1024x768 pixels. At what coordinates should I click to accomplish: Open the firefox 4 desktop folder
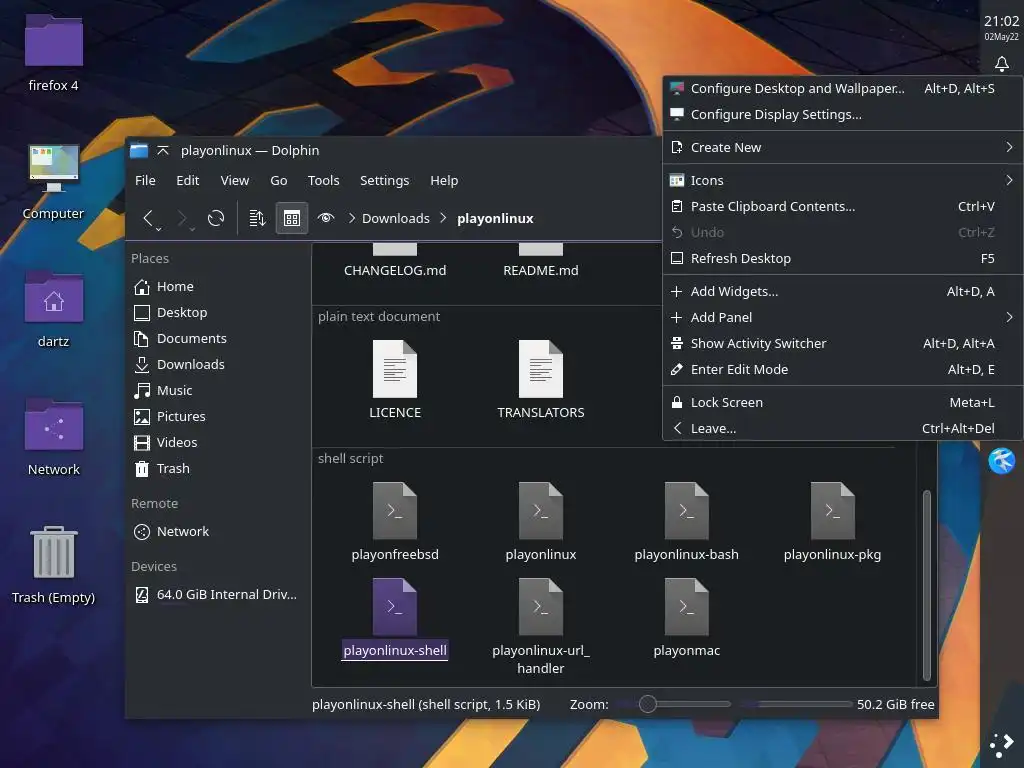(x=54, y=52)
